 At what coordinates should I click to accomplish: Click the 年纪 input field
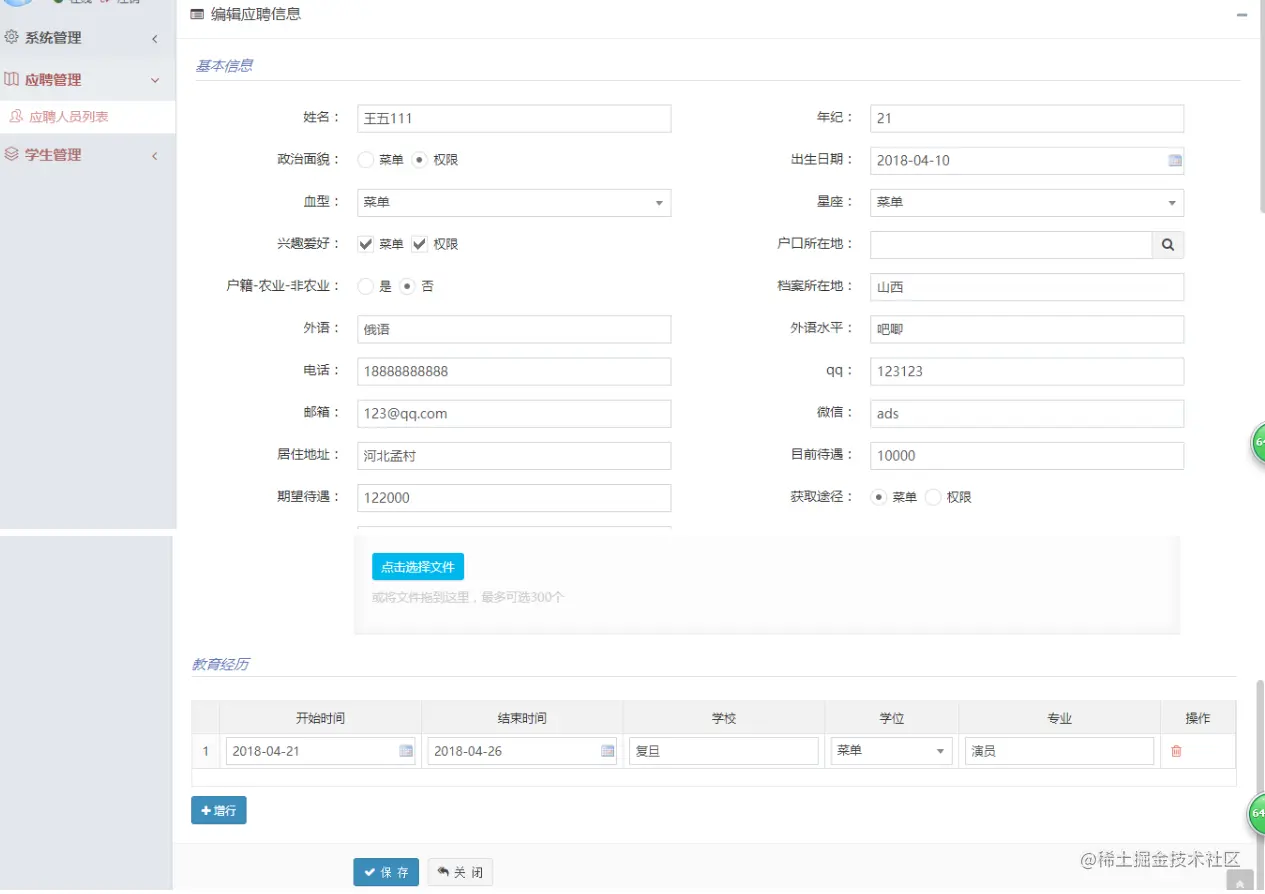pos(1027,118)
